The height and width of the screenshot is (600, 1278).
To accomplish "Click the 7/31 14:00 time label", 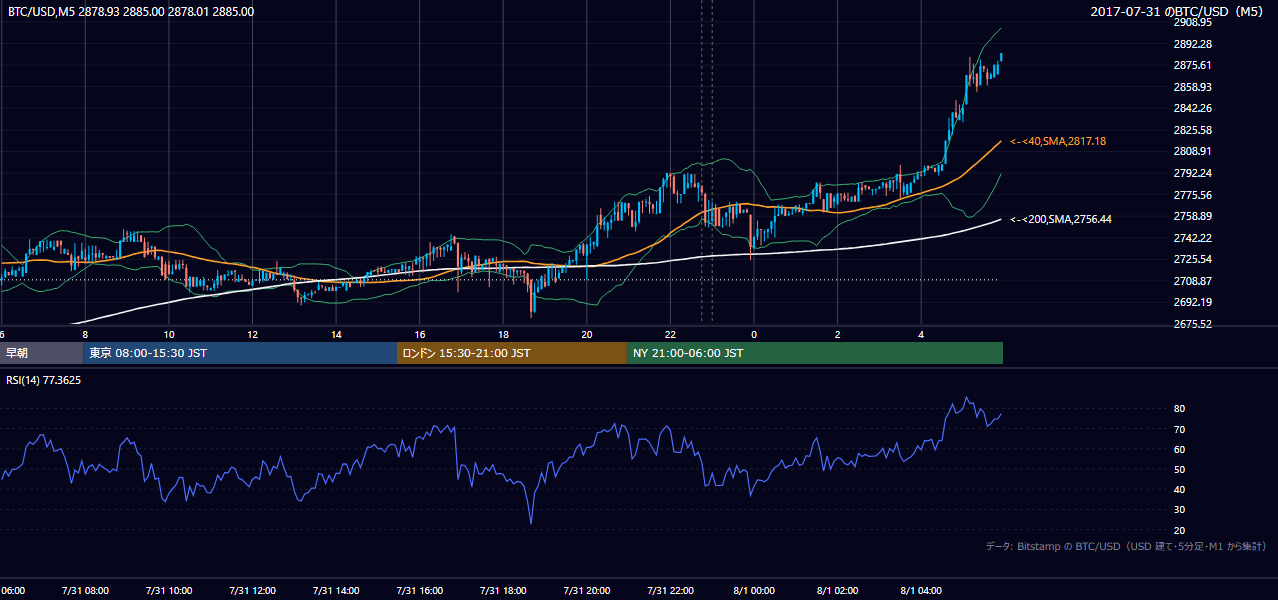I will [336, 591].
